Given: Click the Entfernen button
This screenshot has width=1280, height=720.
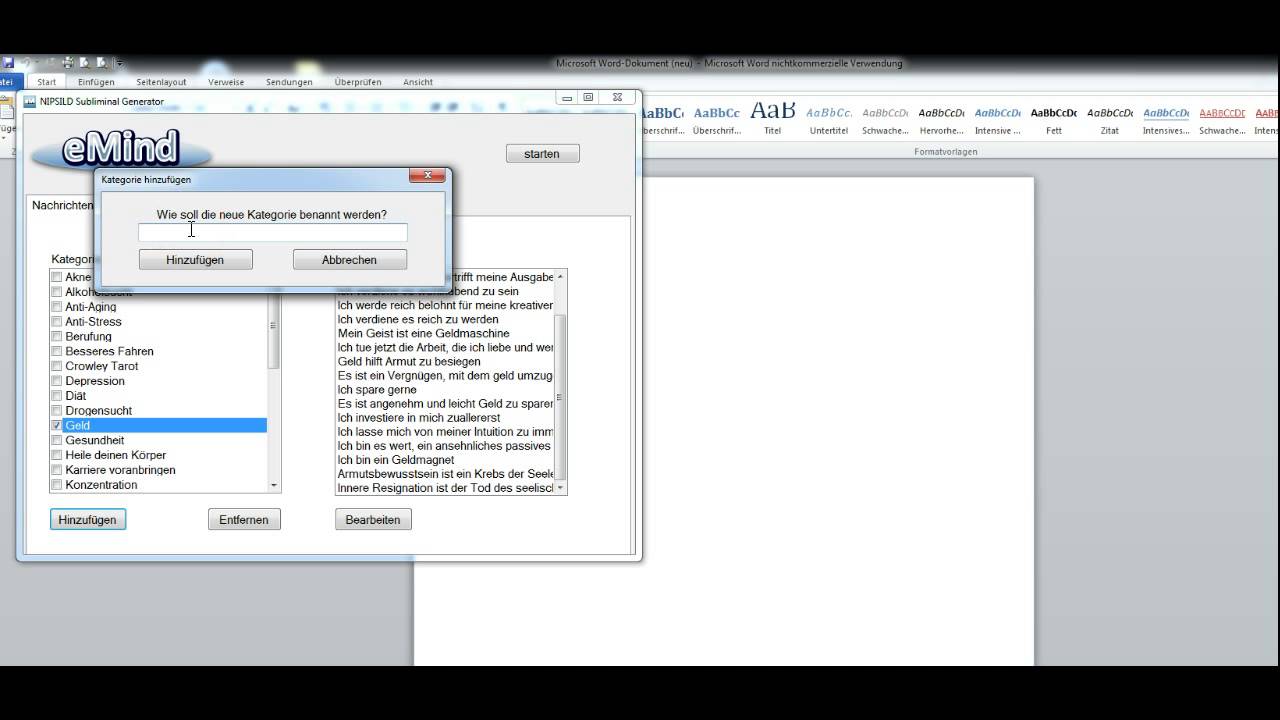Looking at the screenshot, I should point(244,520).
